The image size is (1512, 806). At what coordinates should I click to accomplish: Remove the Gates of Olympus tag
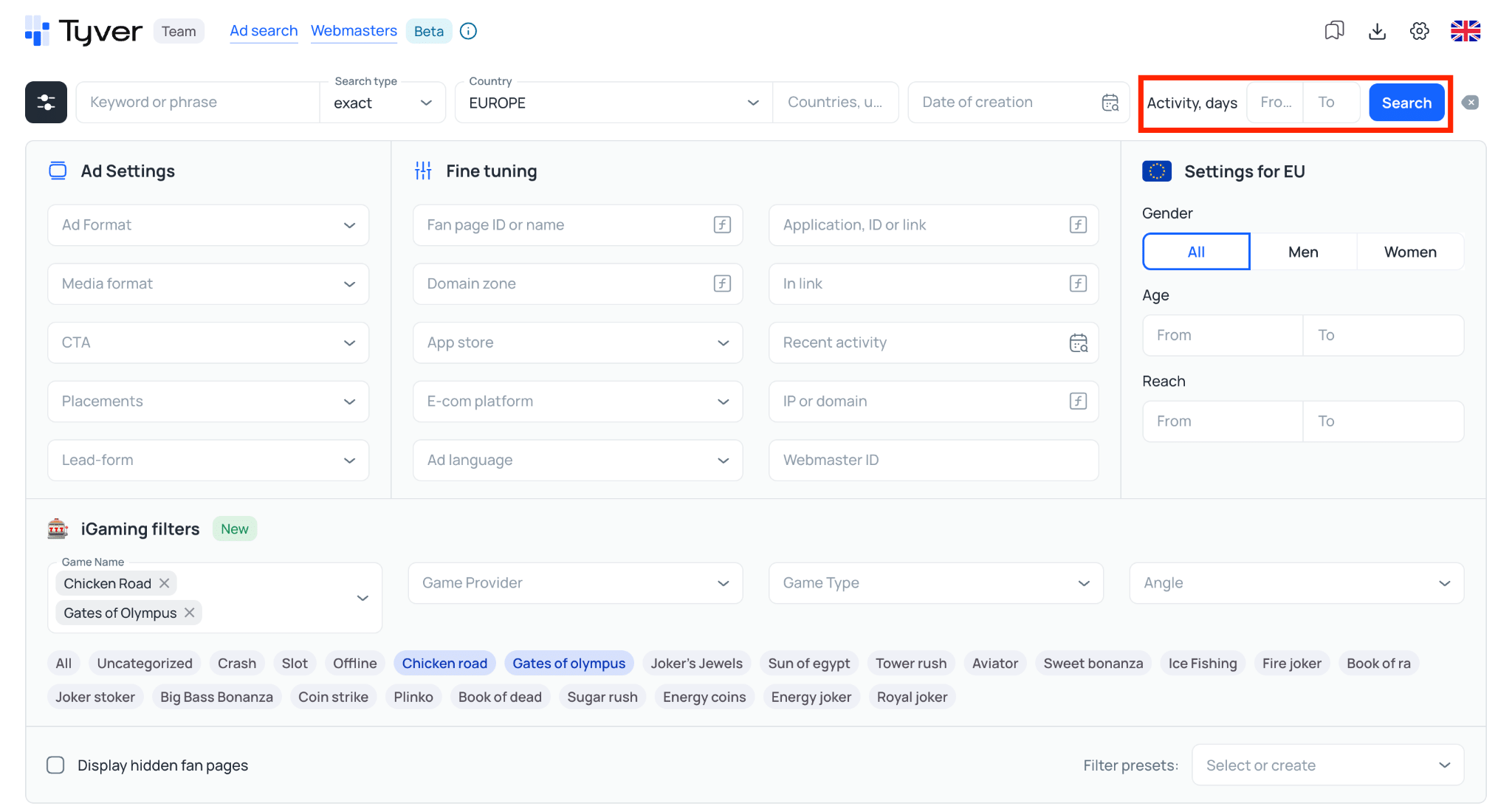pyautogui.click(x=189, y=613)
